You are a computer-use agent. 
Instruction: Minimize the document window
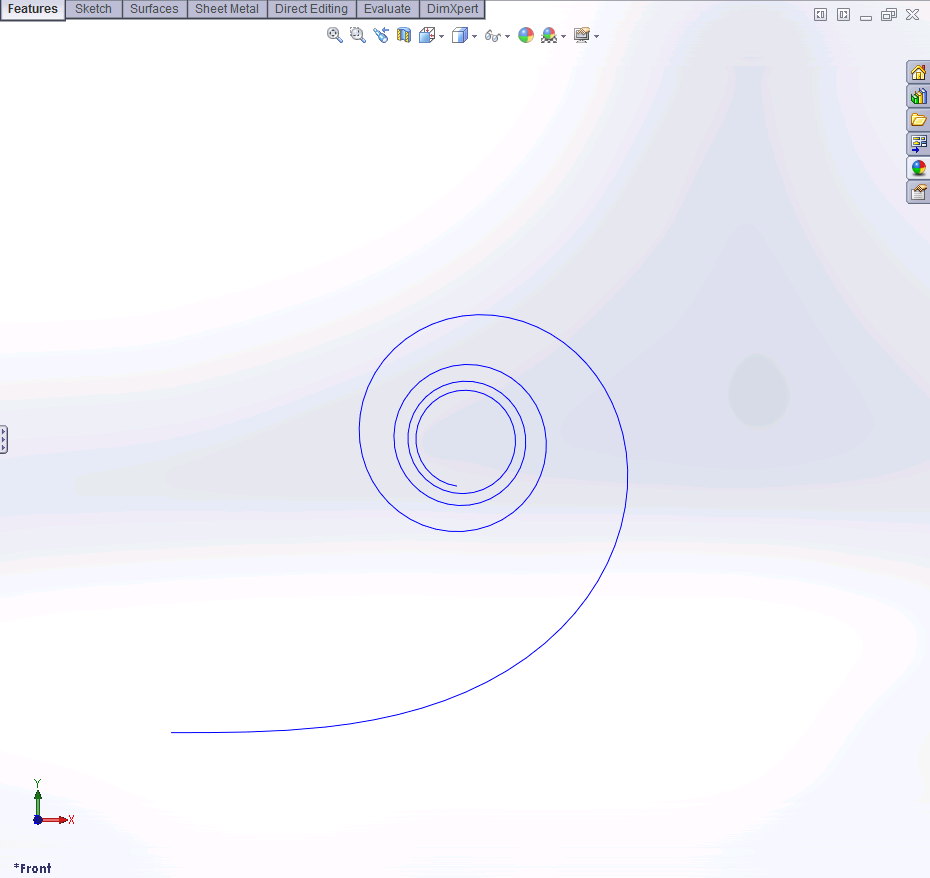[866, 16]
